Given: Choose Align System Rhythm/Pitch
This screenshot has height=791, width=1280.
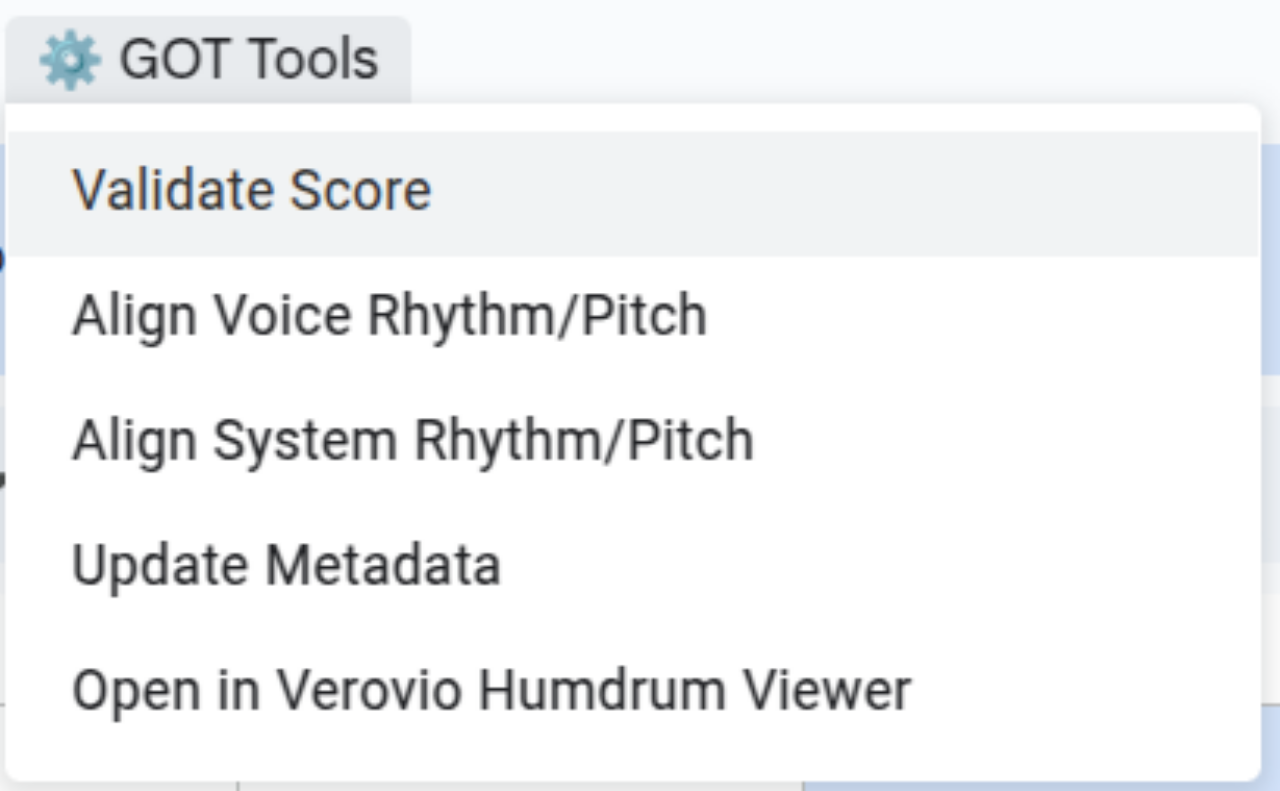Looking at the screenshot, I should click(633, 442).
